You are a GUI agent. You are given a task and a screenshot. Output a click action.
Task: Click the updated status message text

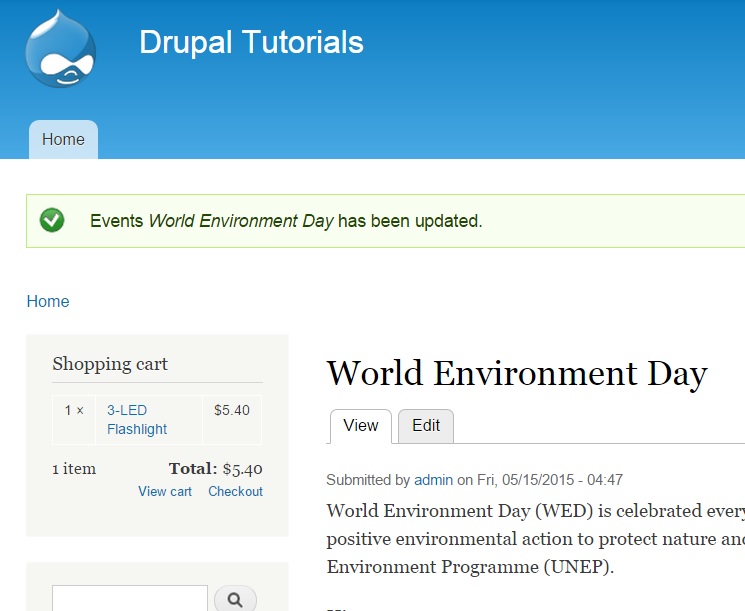[286, 221]
